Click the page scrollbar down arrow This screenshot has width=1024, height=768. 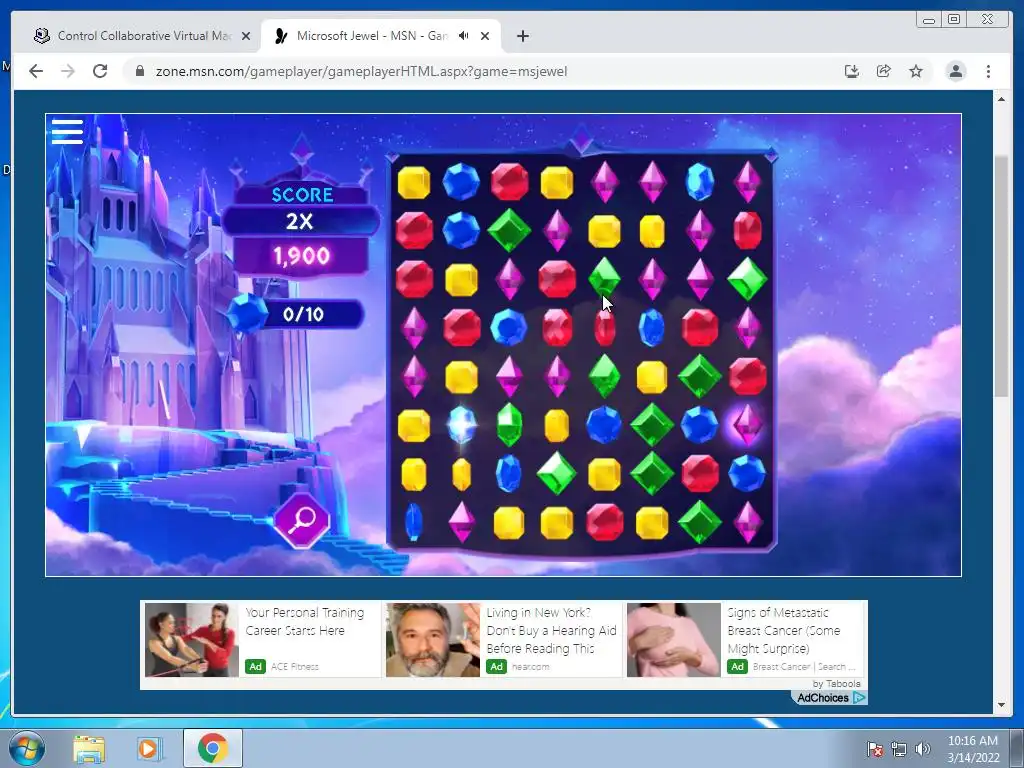1001,705
